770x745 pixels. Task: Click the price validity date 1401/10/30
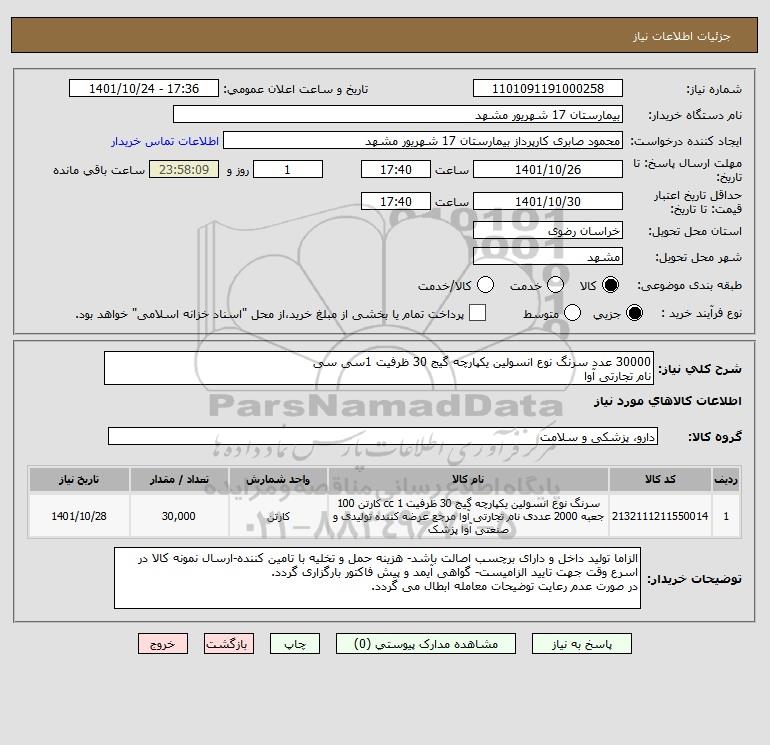tap(548, 201)
